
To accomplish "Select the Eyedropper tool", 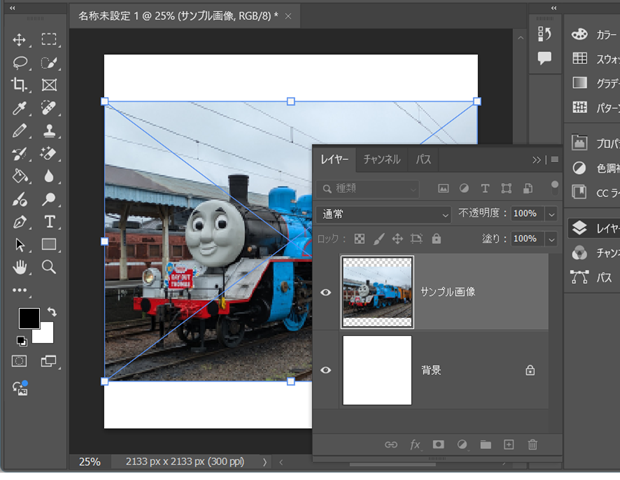I will (x=19, y=108).
